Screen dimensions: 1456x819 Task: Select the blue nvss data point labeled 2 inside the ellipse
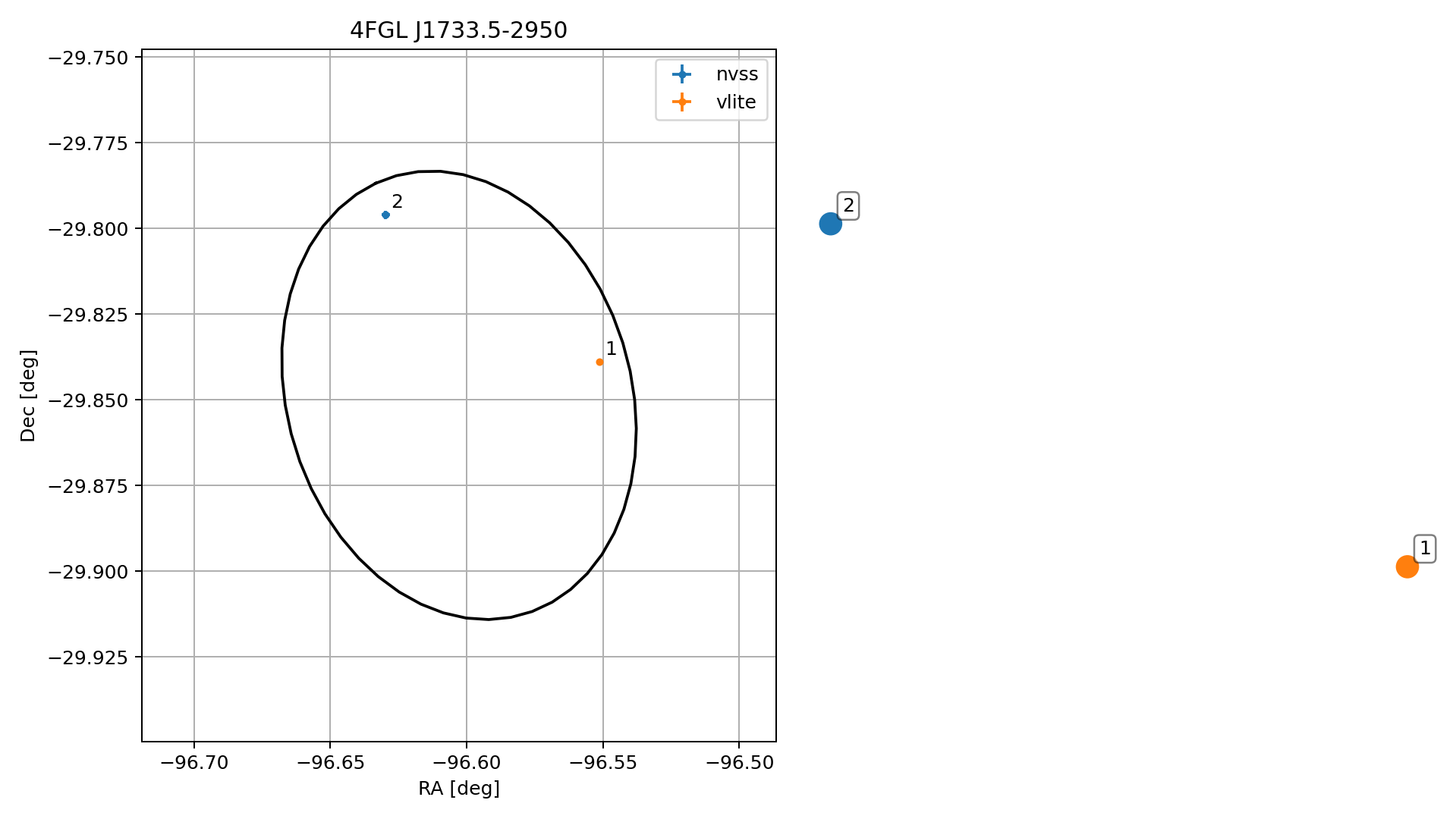(385, 215)
